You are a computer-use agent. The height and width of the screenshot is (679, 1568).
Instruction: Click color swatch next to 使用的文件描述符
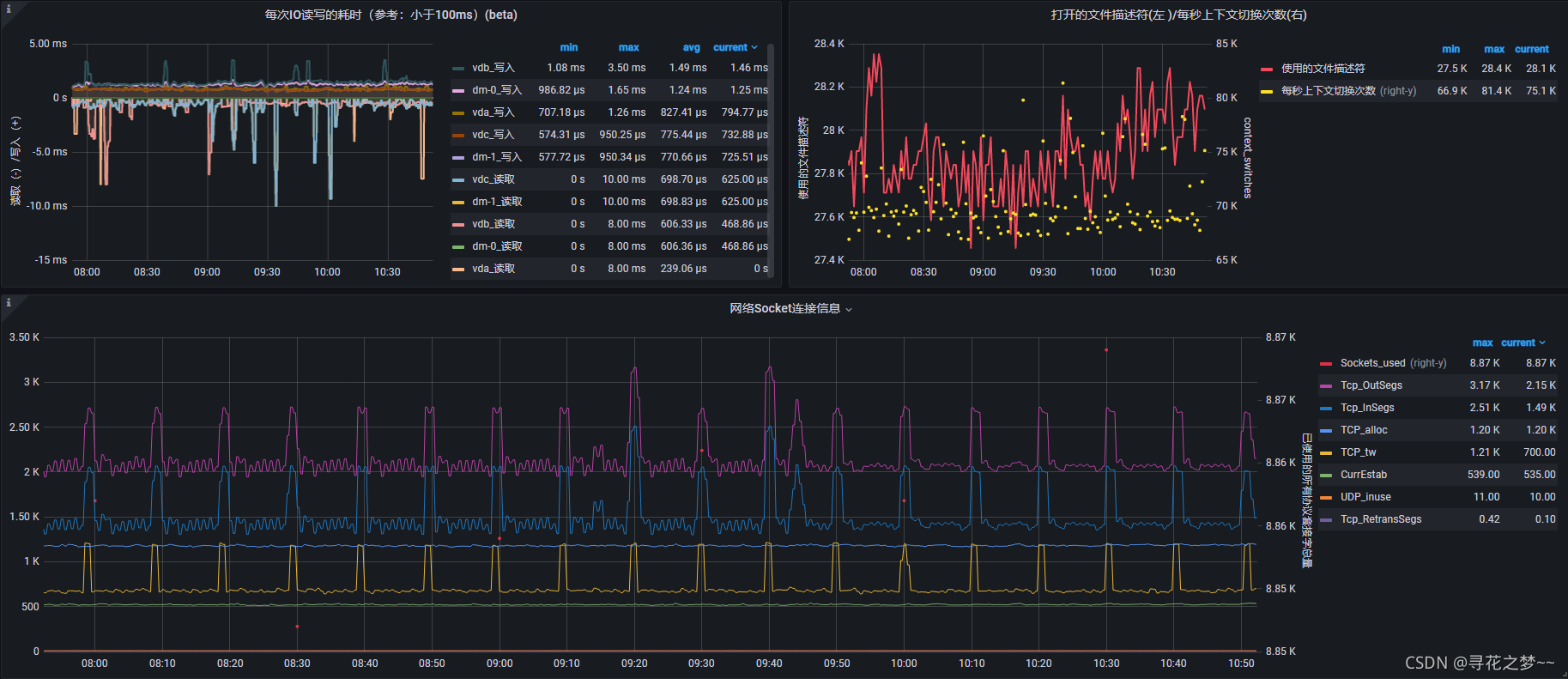click(x=1267, y=69)
